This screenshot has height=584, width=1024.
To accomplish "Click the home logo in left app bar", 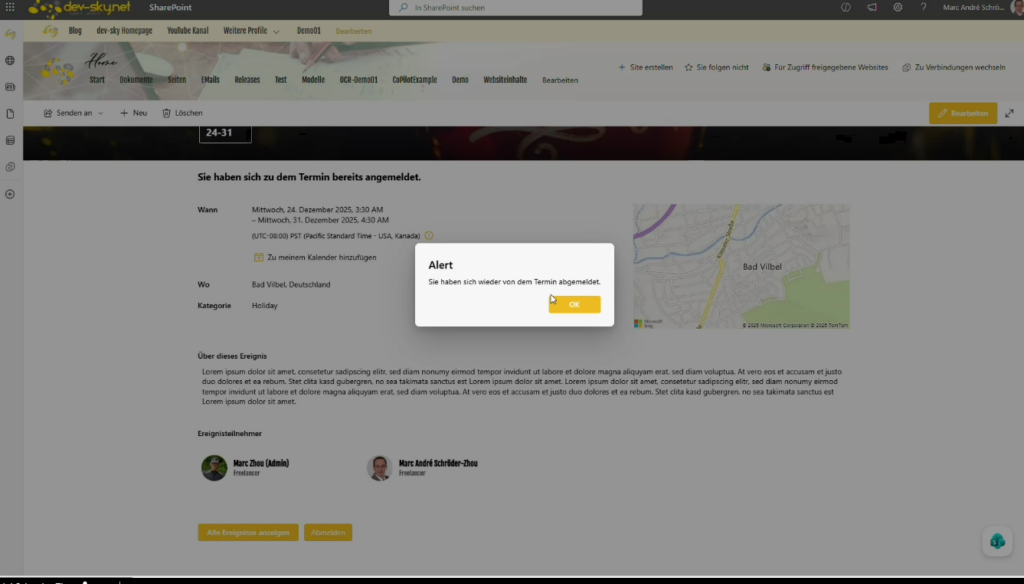I will click(x=10, y=34).
